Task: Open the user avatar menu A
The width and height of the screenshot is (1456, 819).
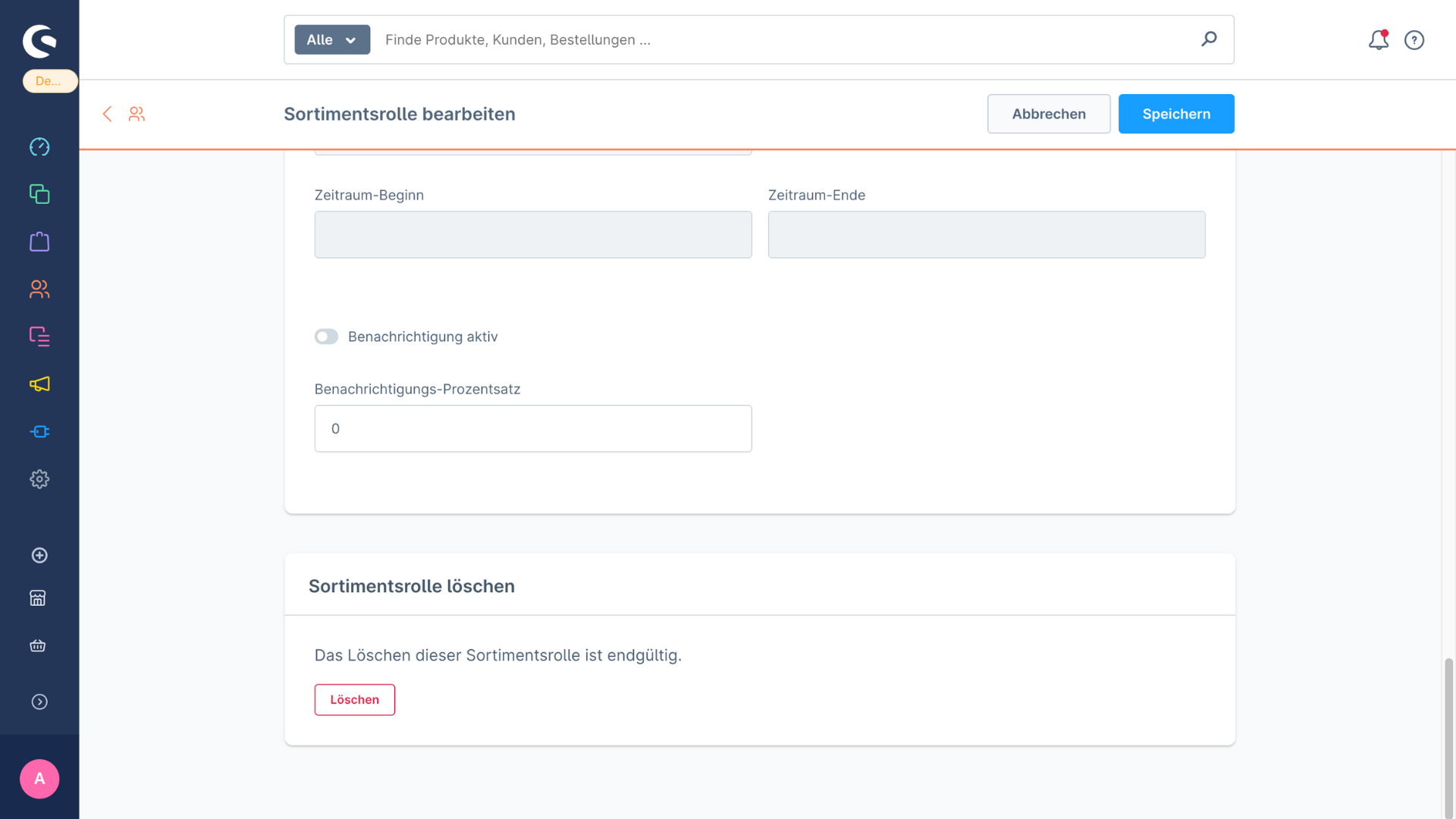Action: coord(39,779)
